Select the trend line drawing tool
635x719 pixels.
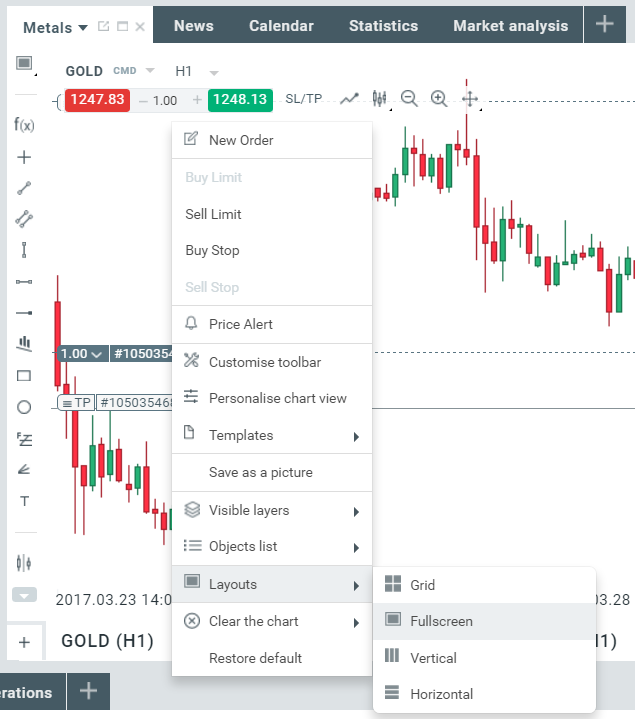click(x=24, y=187)
